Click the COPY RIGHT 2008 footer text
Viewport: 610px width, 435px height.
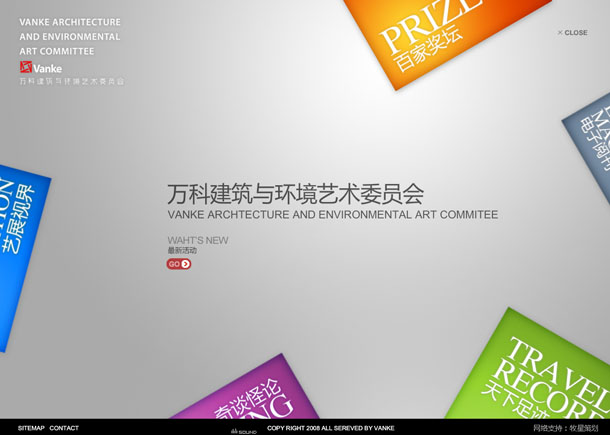pos(330,428)
